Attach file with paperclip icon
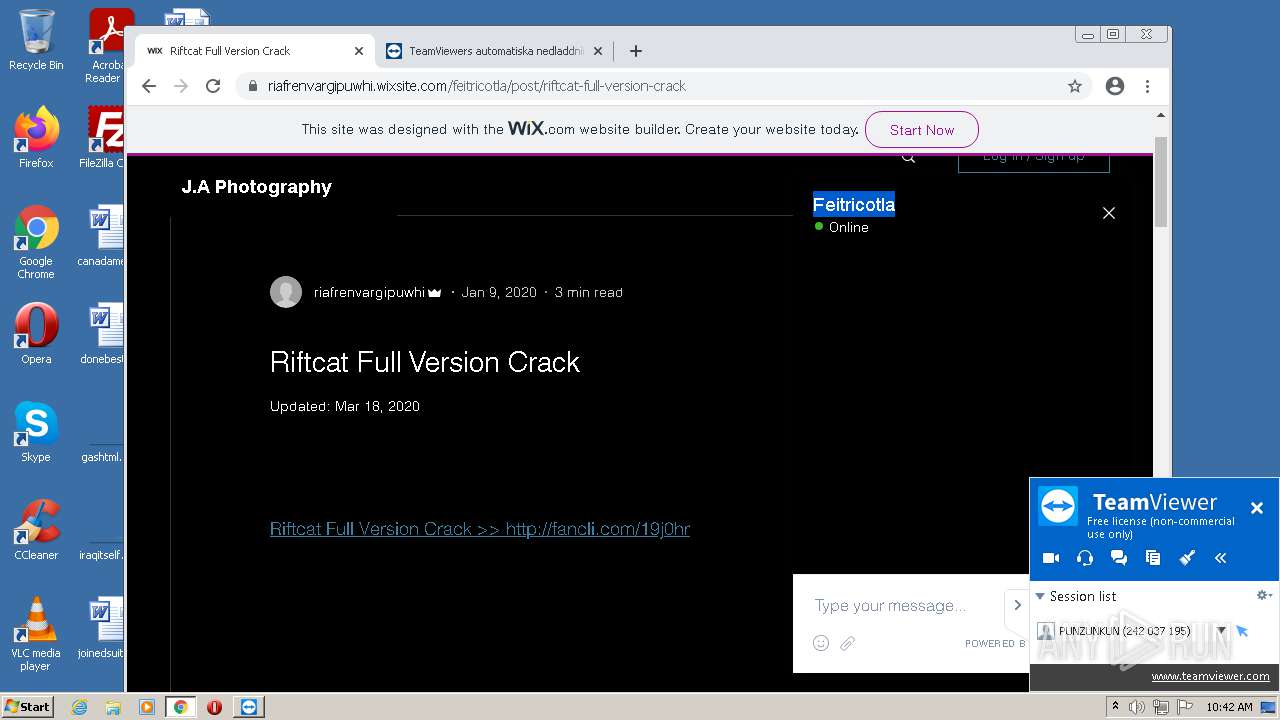The image size is (1280, 720). (847, 643)
